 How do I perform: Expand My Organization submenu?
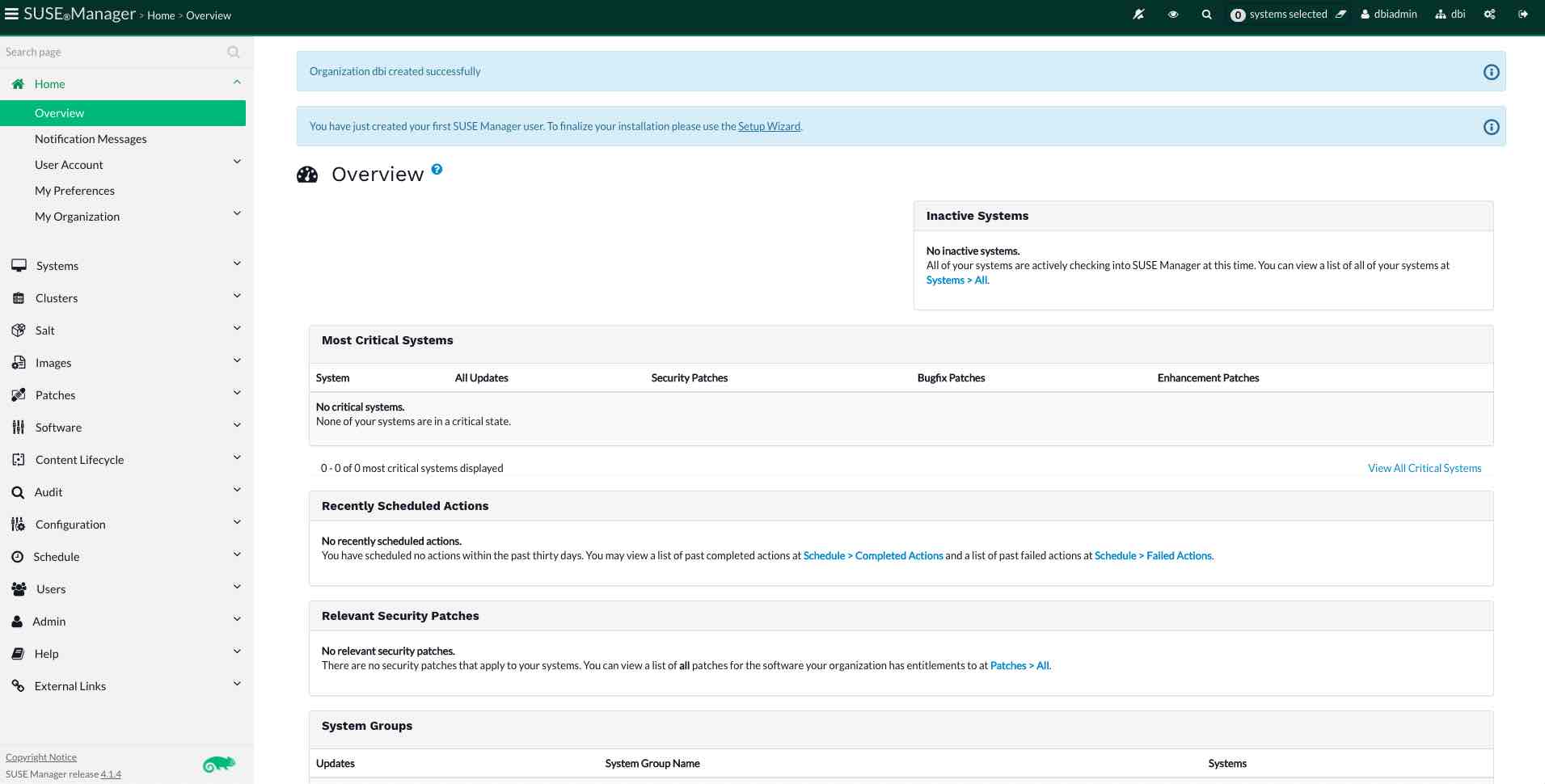(x=237, y=213)
